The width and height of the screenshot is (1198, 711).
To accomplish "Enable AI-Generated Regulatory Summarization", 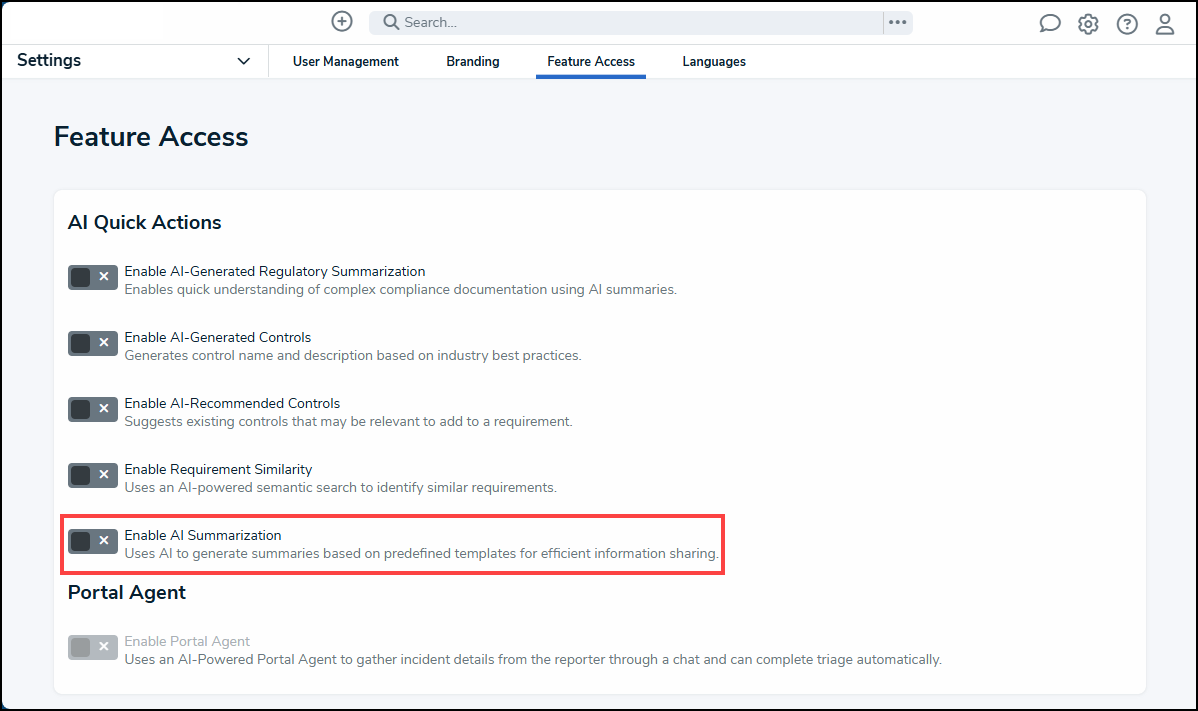I will pos(92,277).
